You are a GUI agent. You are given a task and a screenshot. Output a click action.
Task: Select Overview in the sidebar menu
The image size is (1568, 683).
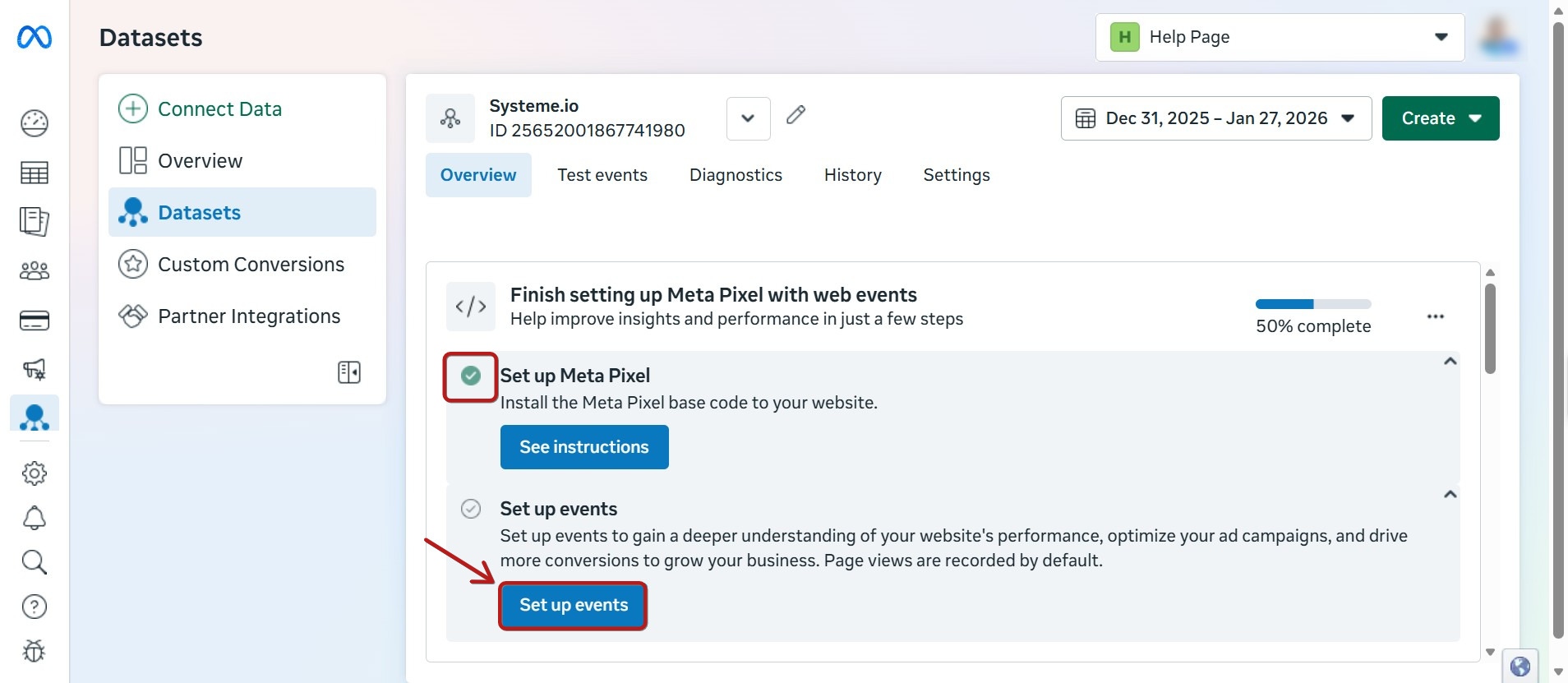click(x=242, y=160)
